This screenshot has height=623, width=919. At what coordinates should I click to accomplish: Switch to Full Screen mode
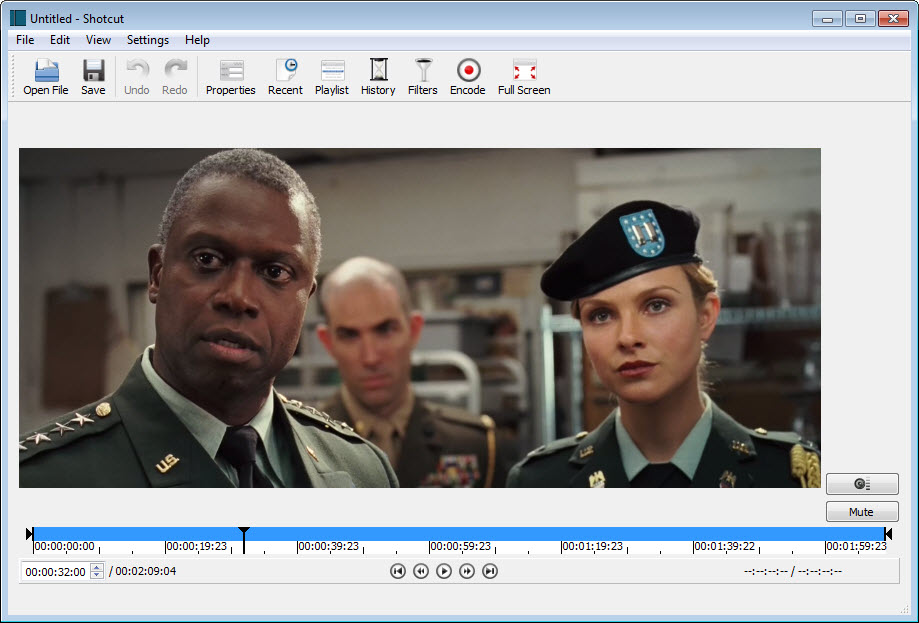pos(524,77)
